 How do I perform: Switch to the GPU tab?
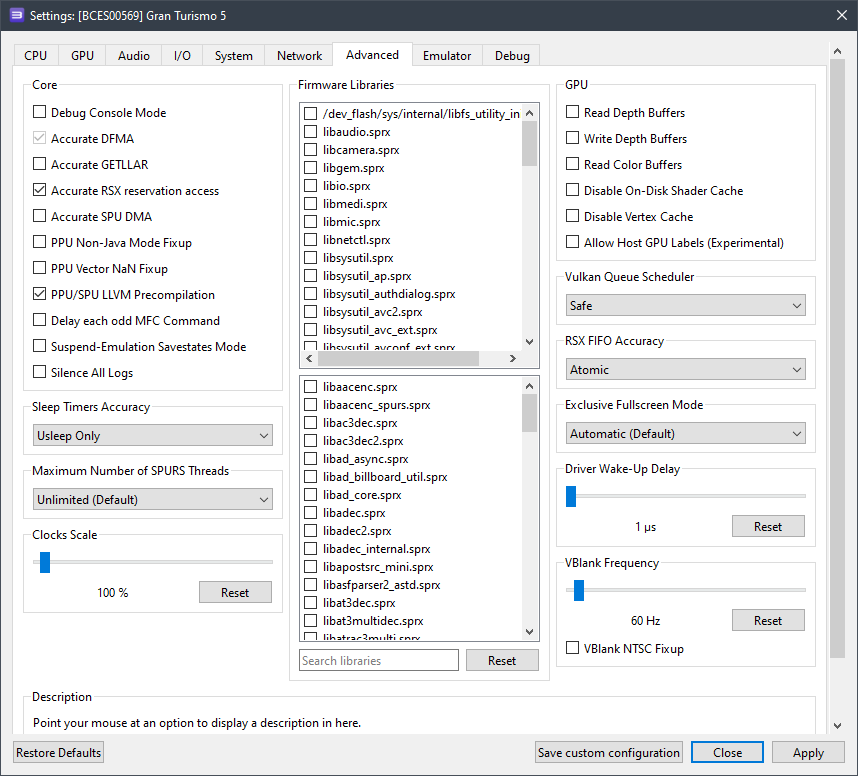click(x=82, y=56)
